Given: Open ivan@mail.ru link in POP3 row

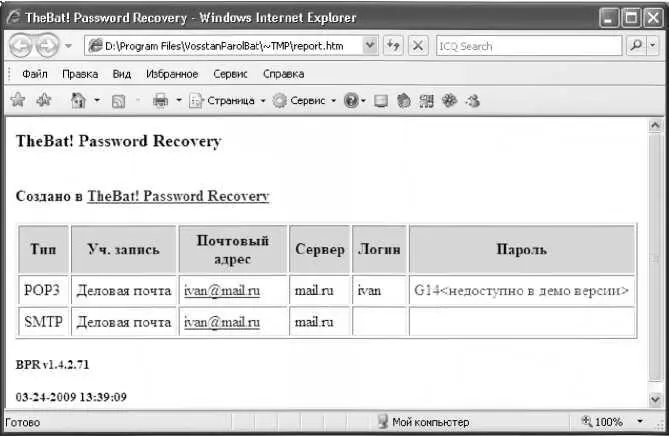Looking at the screenshot, I should [x=222, y=291].
